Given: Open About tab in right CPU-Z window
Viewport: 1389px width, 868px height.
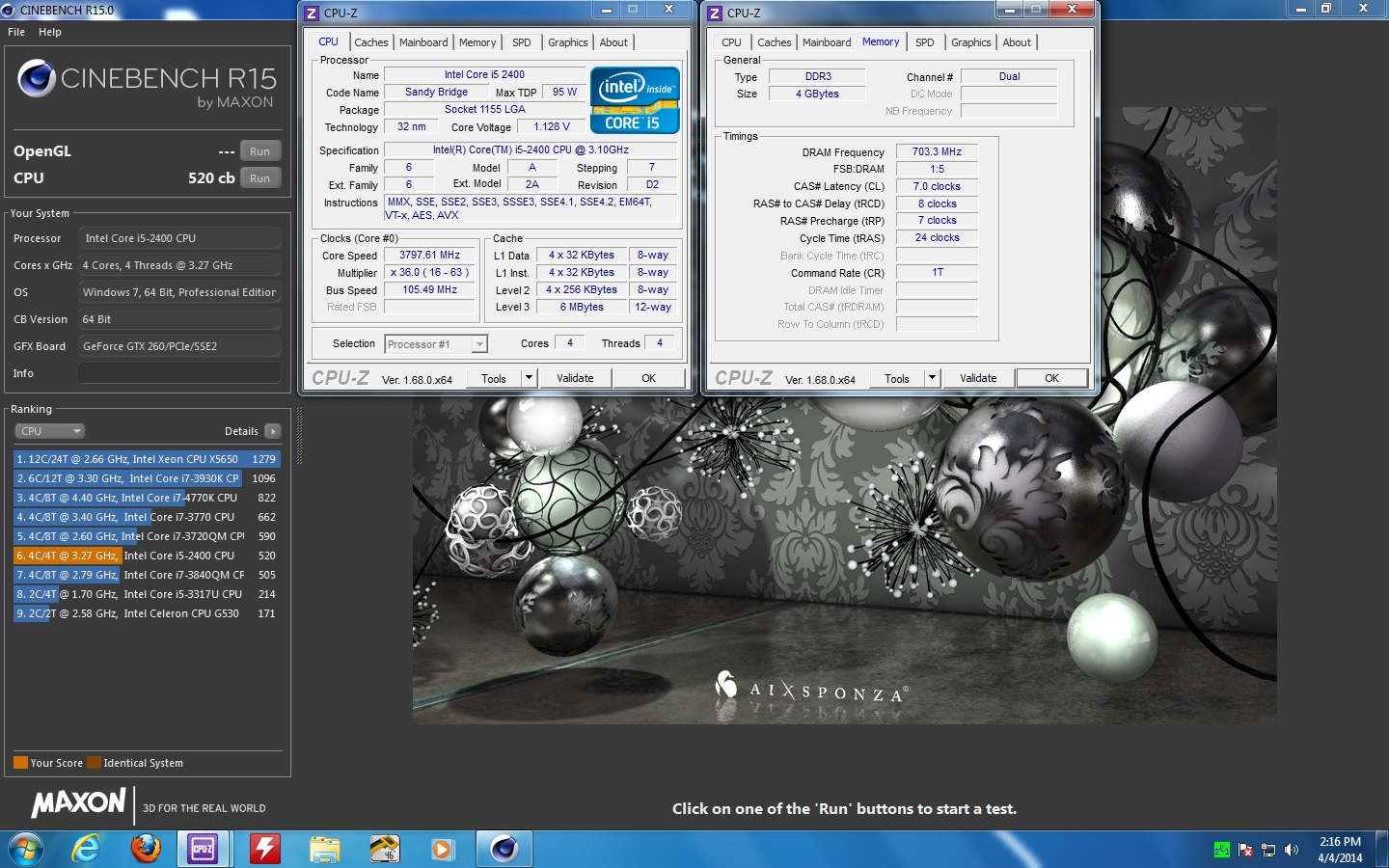Looking at the screenshot, I should (x=1017, y=42).
